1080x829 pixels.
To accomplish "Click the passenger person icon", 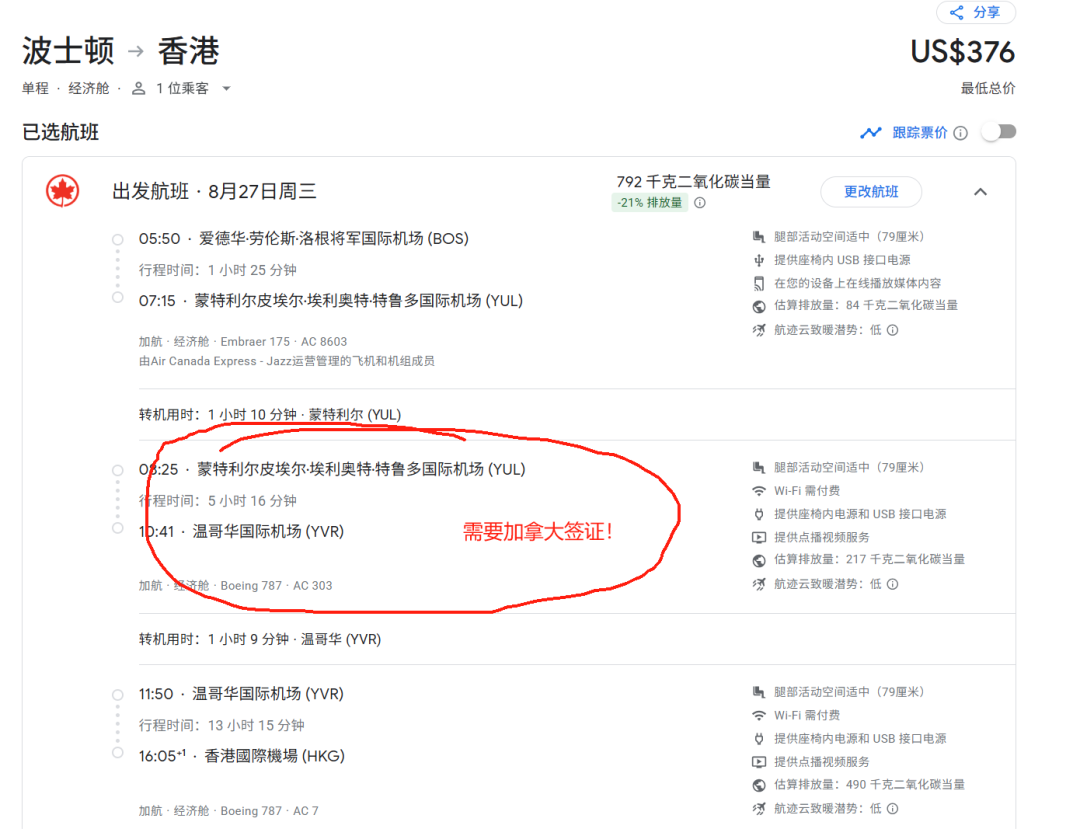I will pos(139,89).
